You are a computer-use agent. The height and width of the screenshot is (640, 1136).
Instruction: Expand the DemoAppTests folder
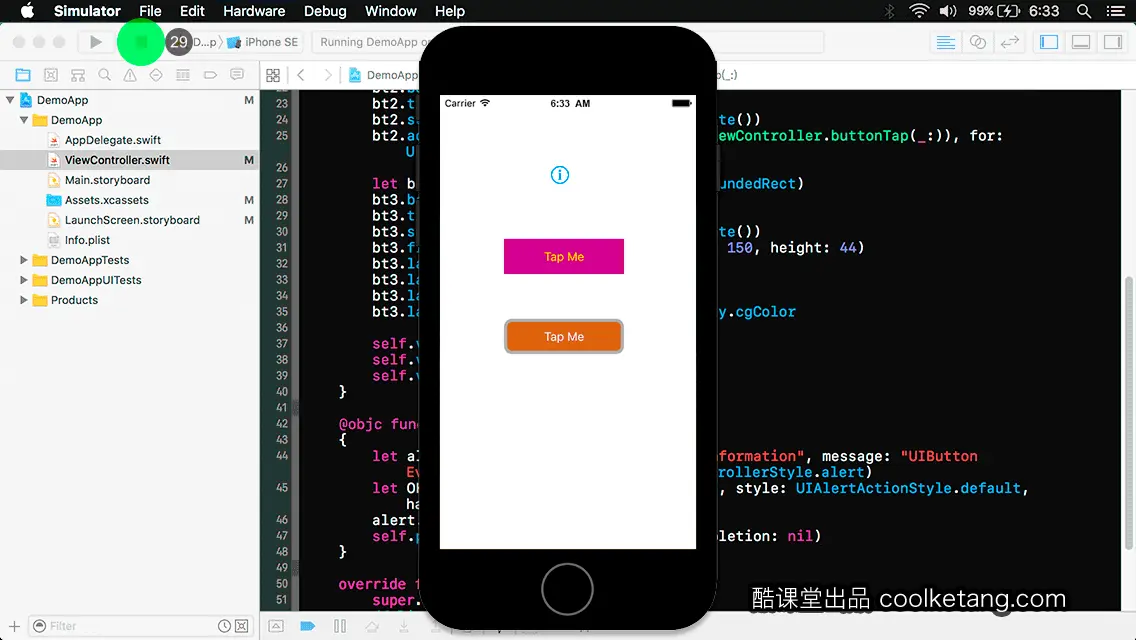(x=24, y=259)
